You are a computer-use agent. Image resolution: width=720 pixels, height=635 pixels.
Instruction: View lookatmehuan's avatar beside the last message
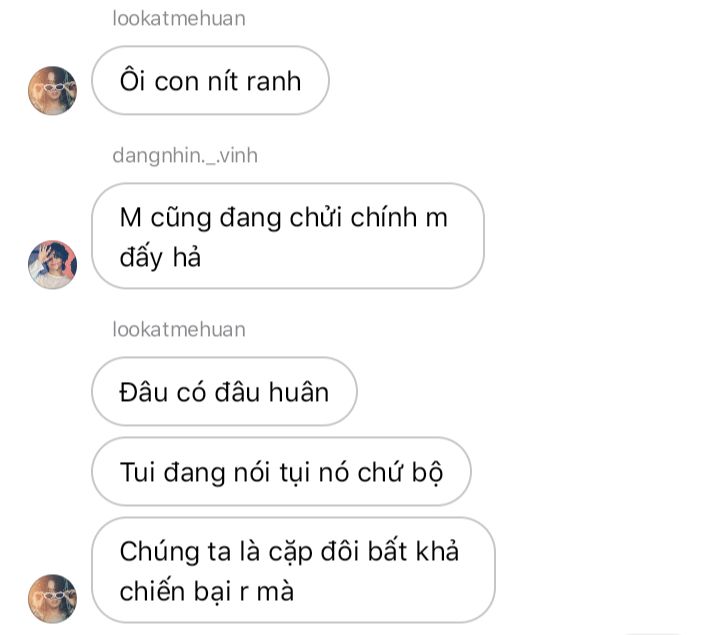[52, 598]
